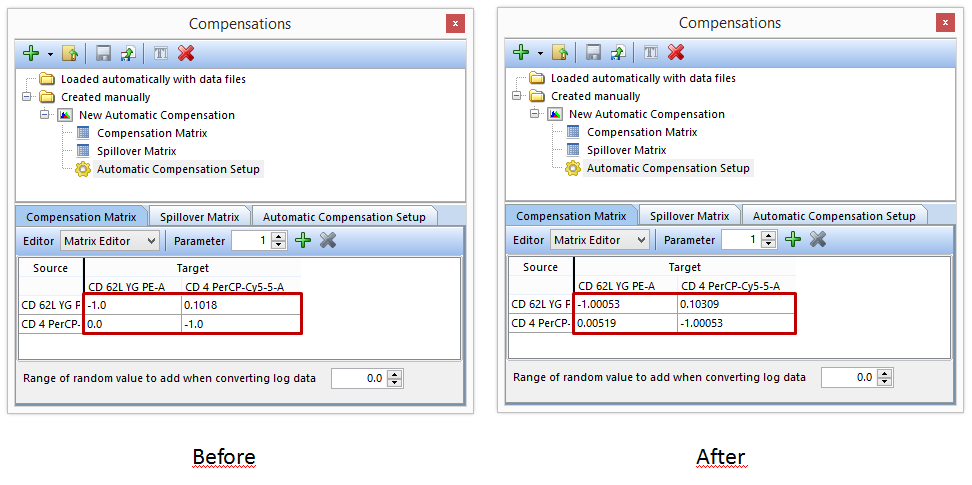Click the export icon in the Before toolbar
The width and height of the screenshot is (972, 485).
point(127,53)
